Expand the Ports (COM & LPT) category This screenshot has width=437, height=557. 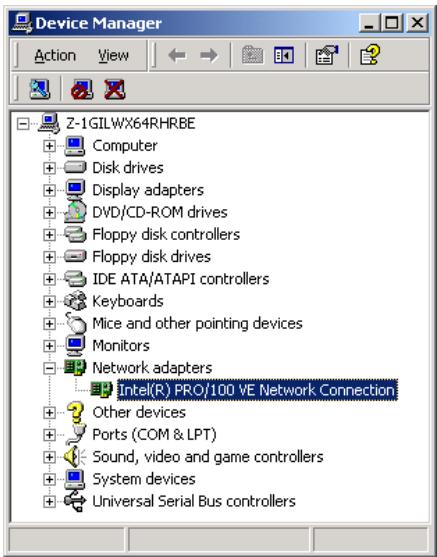click(x=49, y=435)
